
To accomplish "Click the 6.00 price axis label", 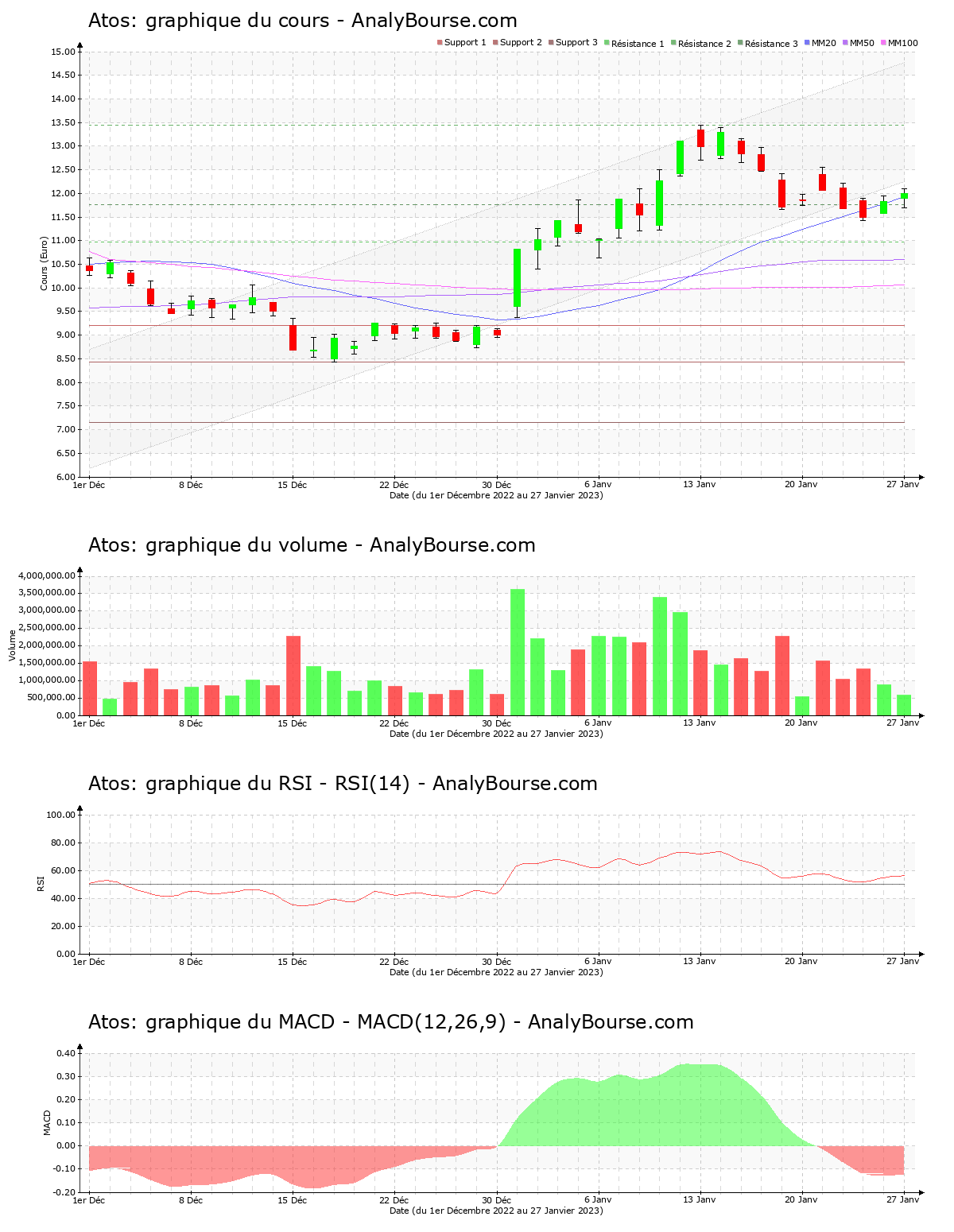I will click(x=65, y=477).
